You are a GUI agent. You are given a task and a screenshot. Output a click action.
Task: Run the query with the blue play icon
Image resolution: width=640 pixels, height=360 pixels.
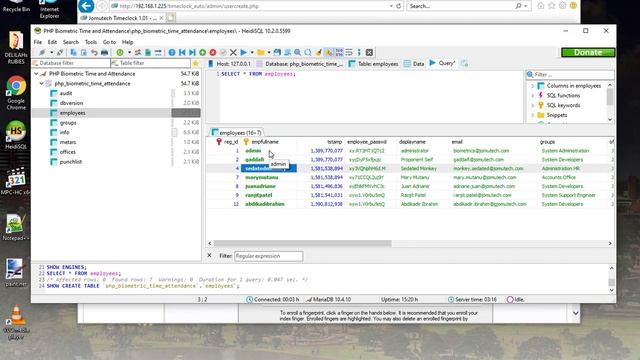(x=244, y=52)
